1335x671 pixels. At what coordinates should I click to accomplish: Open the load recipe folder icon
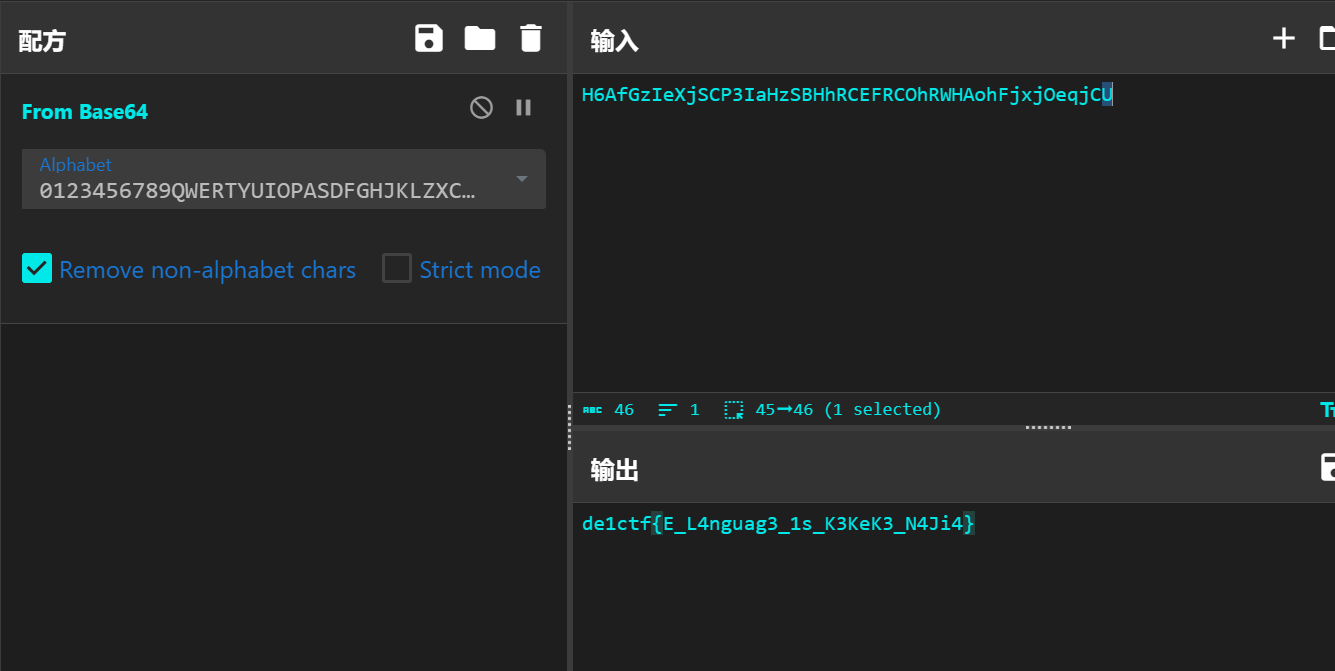click(x=480, y=39)
